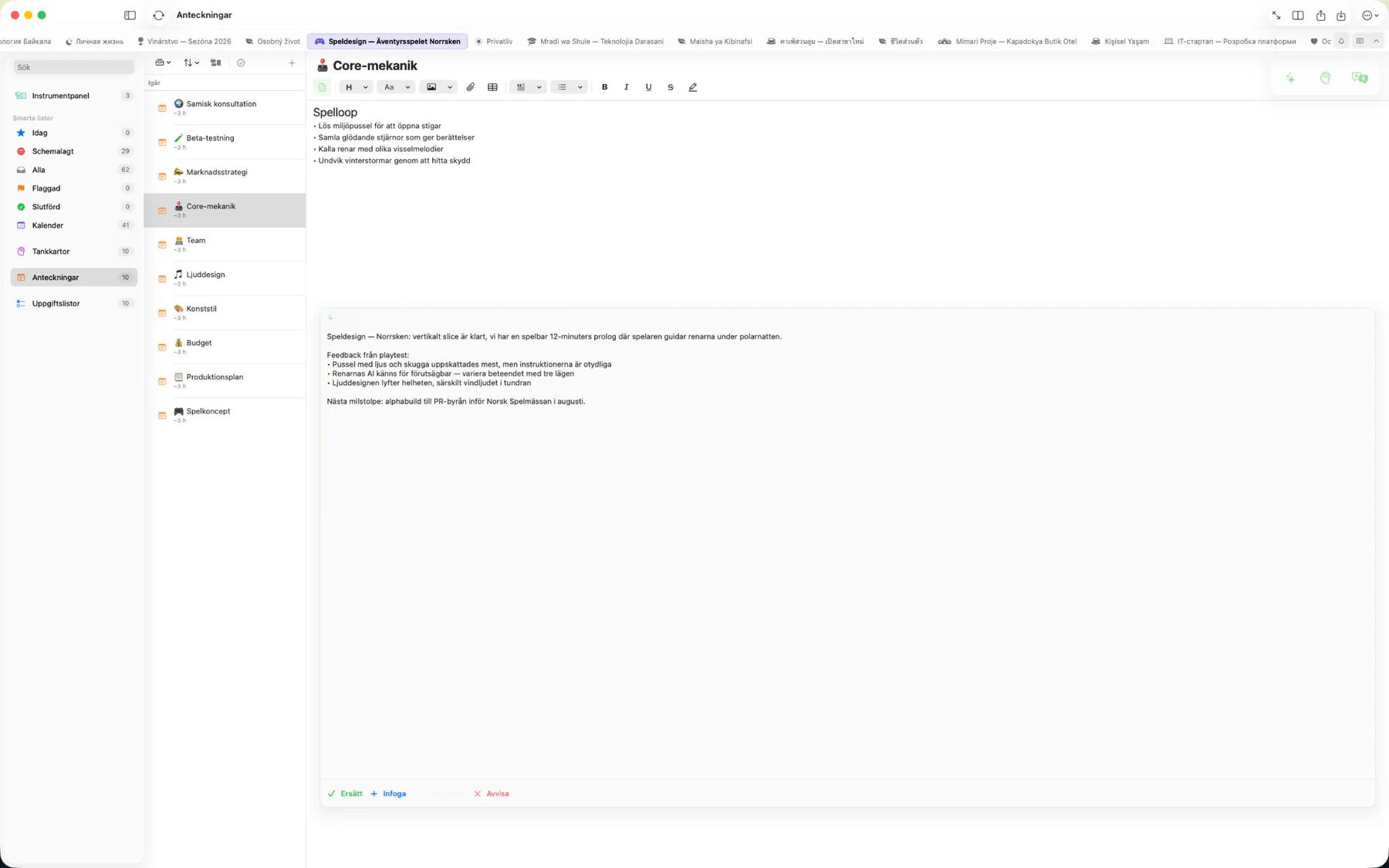The image size is (1389, 868).
Task: Open the Konststil note
Action: pos(225,312)
